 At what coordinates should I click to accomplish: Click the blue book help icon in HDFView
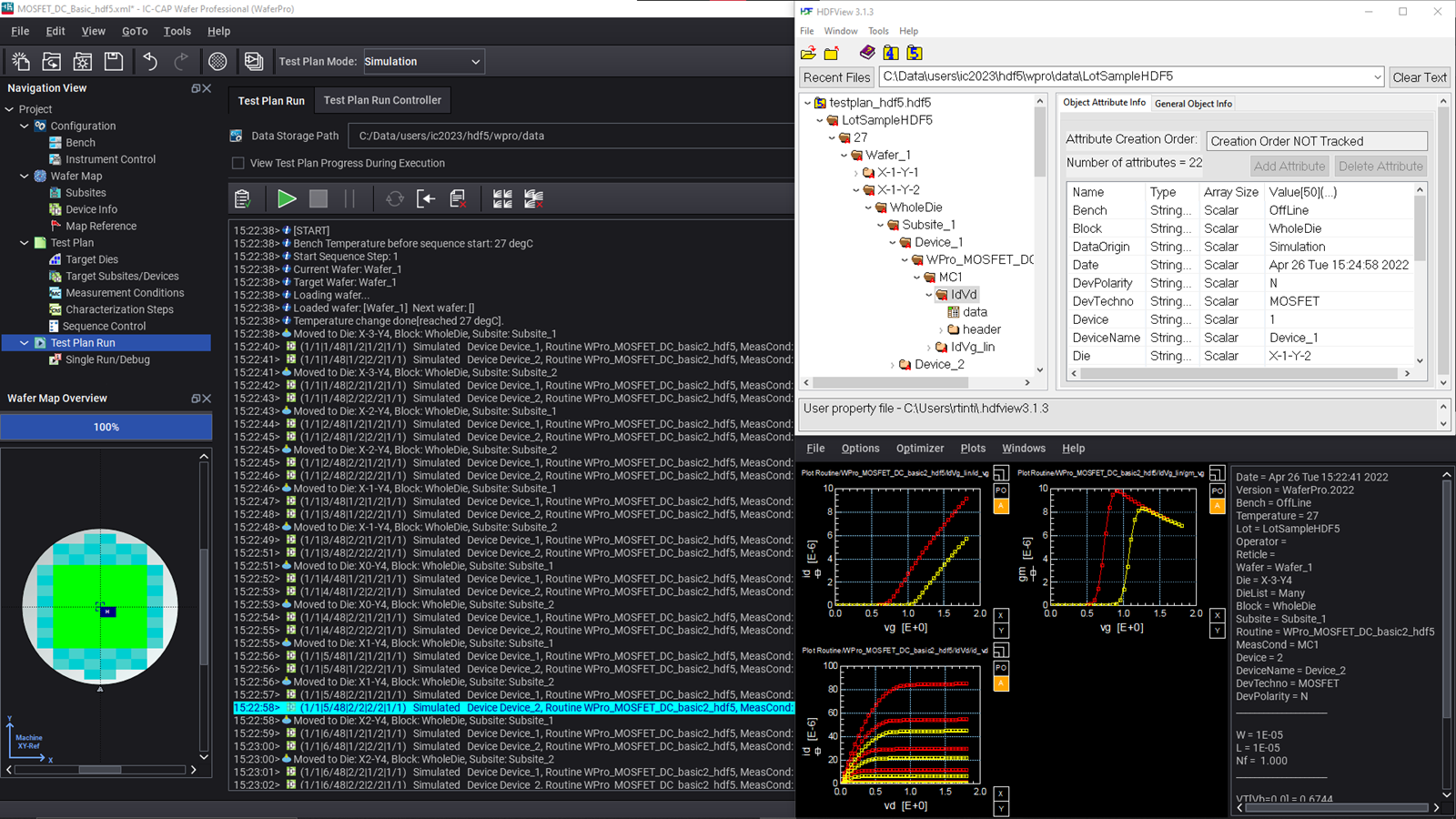[867, 53]
